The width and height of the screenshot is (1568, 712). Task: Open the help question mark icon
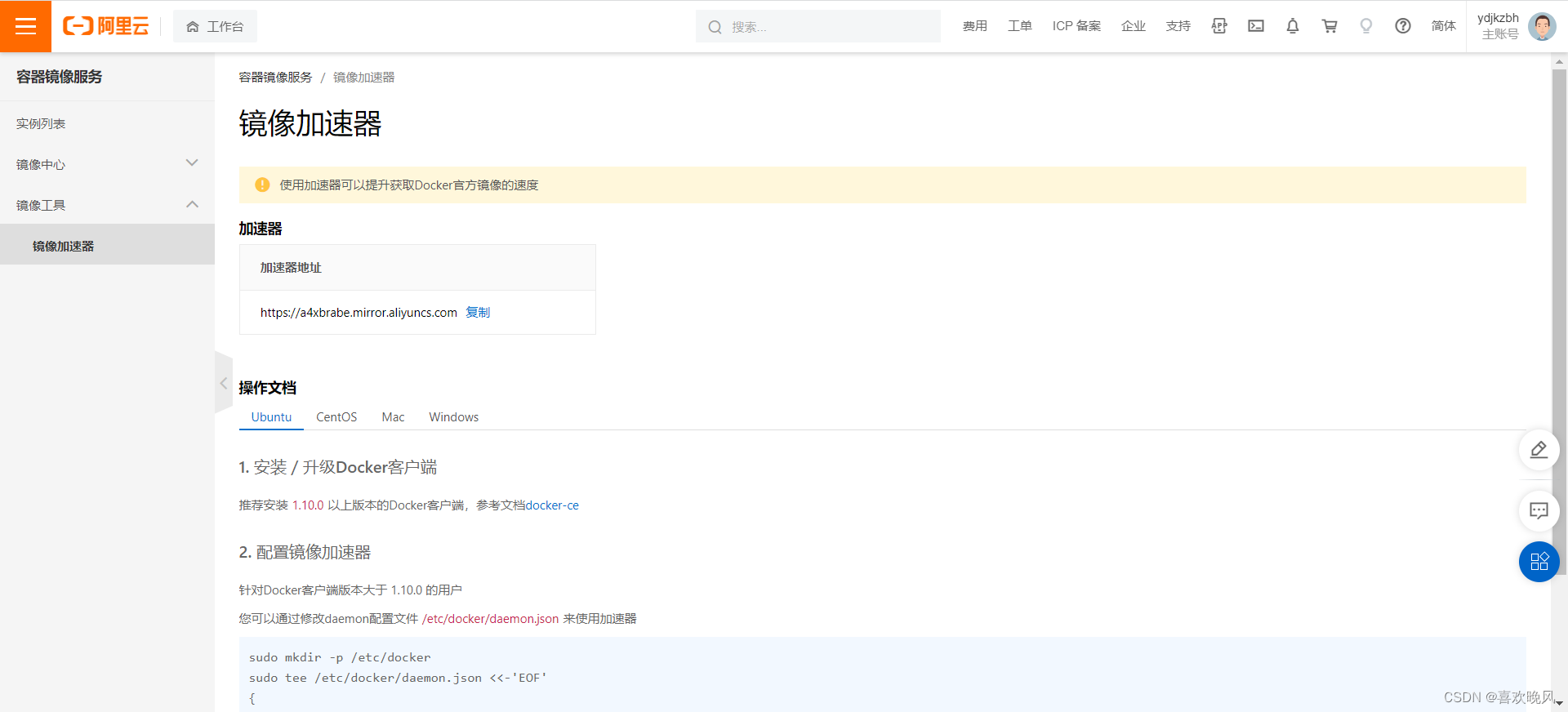[1403, 26]
